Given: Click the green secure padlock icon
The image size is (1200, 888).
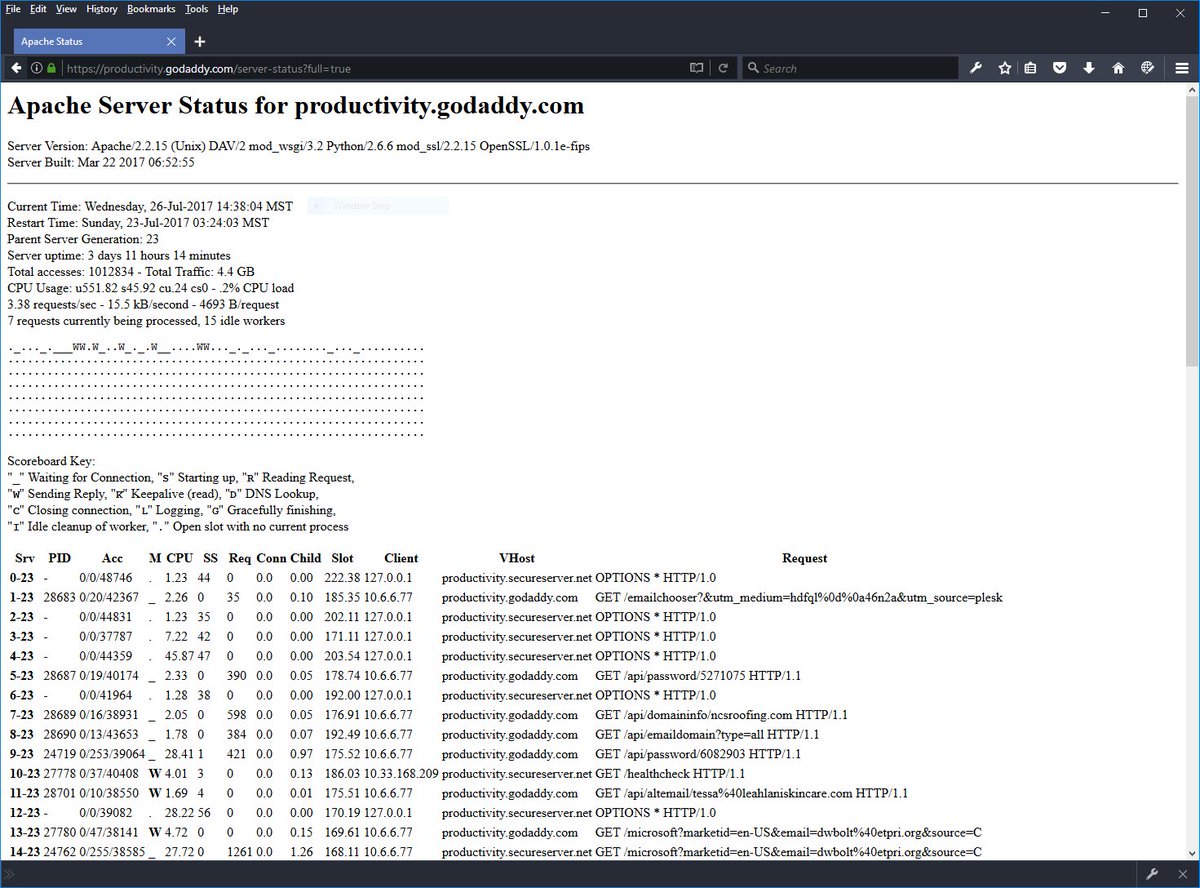Looking at the screenshot, I should pyautogui.click(x=51, y=68).
